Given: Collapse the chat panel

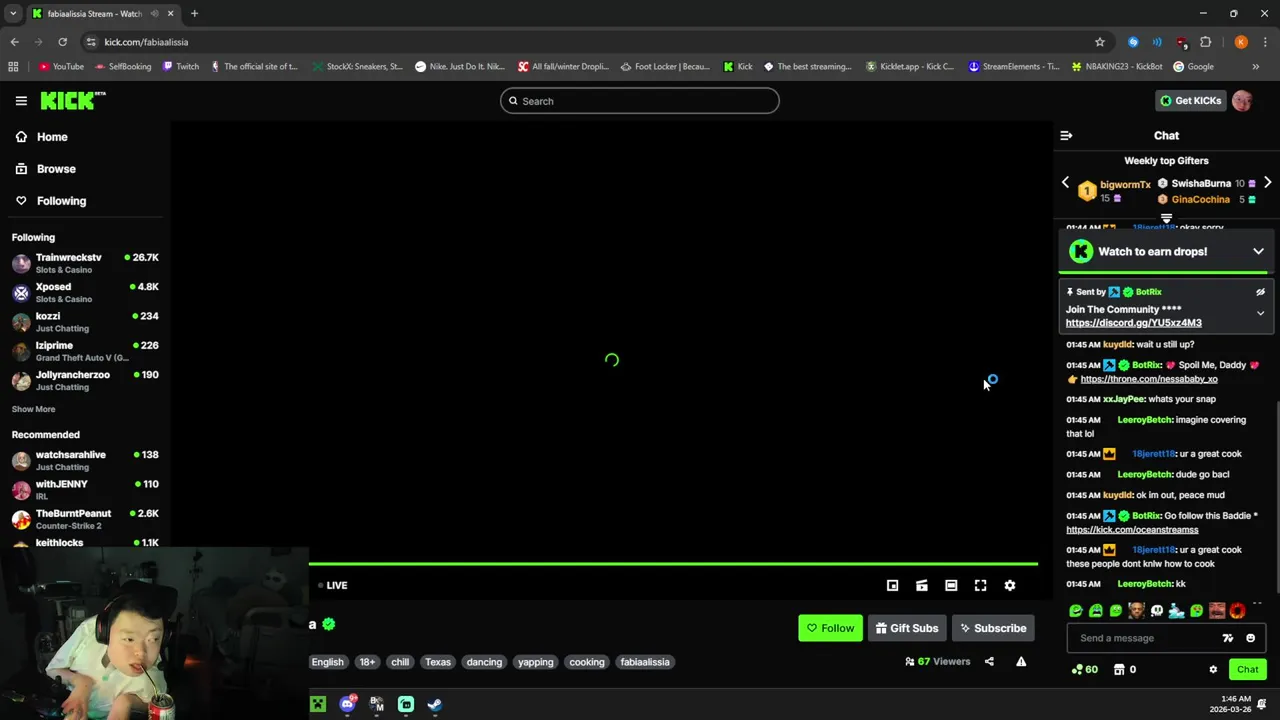Looking at the screenshot, I should pyautogui.click(x=1066, y=136).
